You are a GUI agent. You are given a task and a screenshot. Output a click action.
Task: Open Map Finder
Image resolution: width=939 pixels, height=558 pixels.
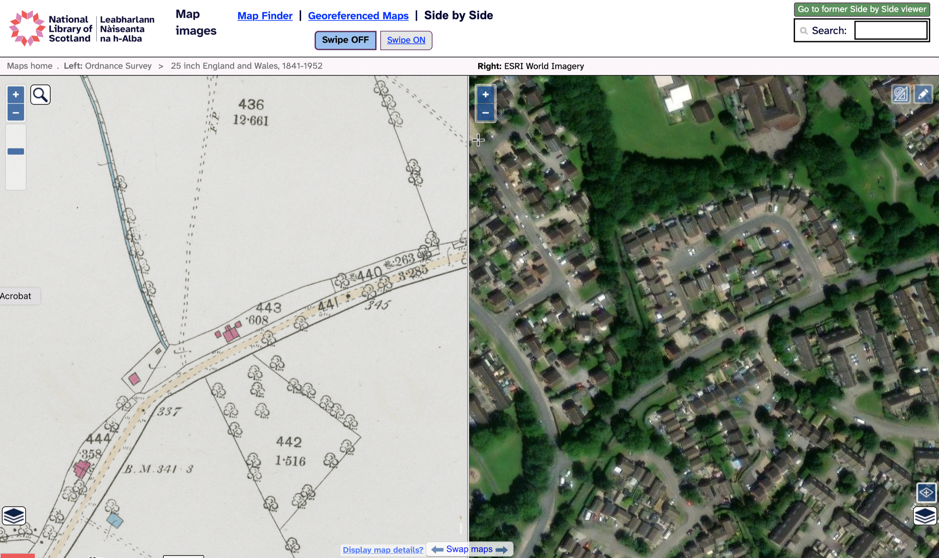265,16
